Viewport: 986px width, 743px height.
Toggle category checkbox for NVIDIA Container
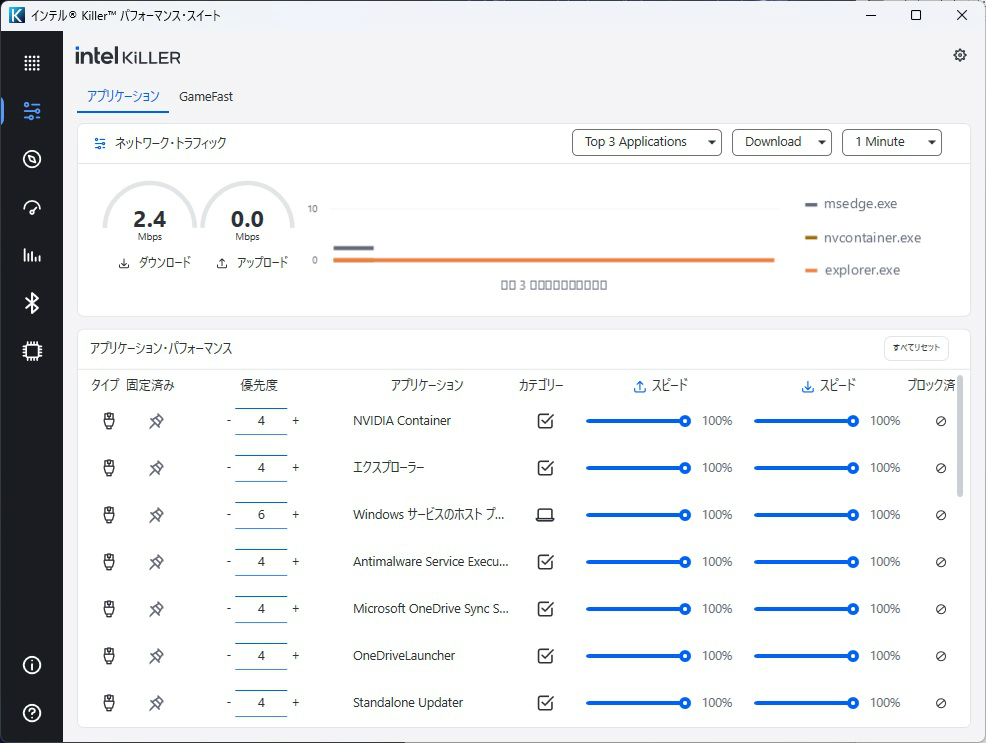click(546, 421)
